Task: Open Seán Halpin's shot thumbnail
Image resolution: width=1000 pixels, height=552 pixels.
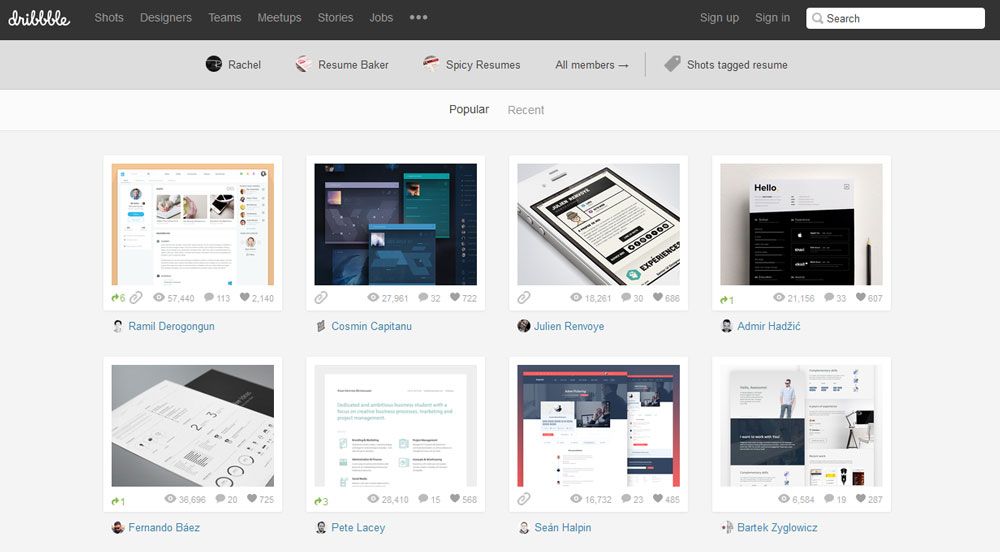Action: click(598, 426)
